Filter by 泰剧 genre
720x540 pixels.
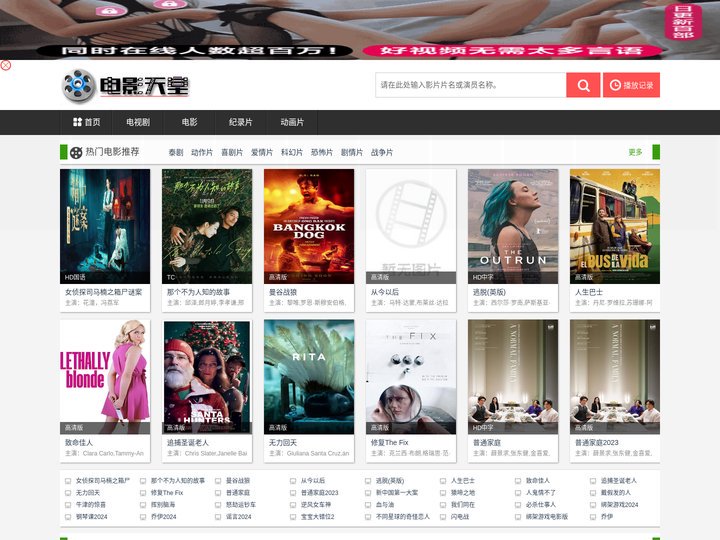click(x=176, y=152)
